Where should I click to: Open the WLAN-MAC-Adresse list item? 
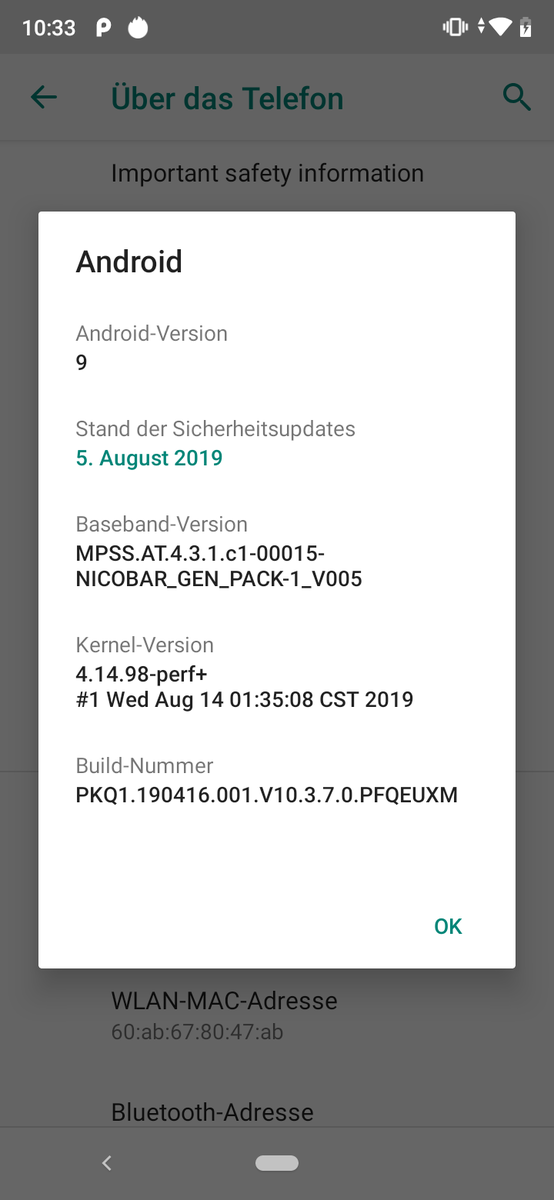277,1015
